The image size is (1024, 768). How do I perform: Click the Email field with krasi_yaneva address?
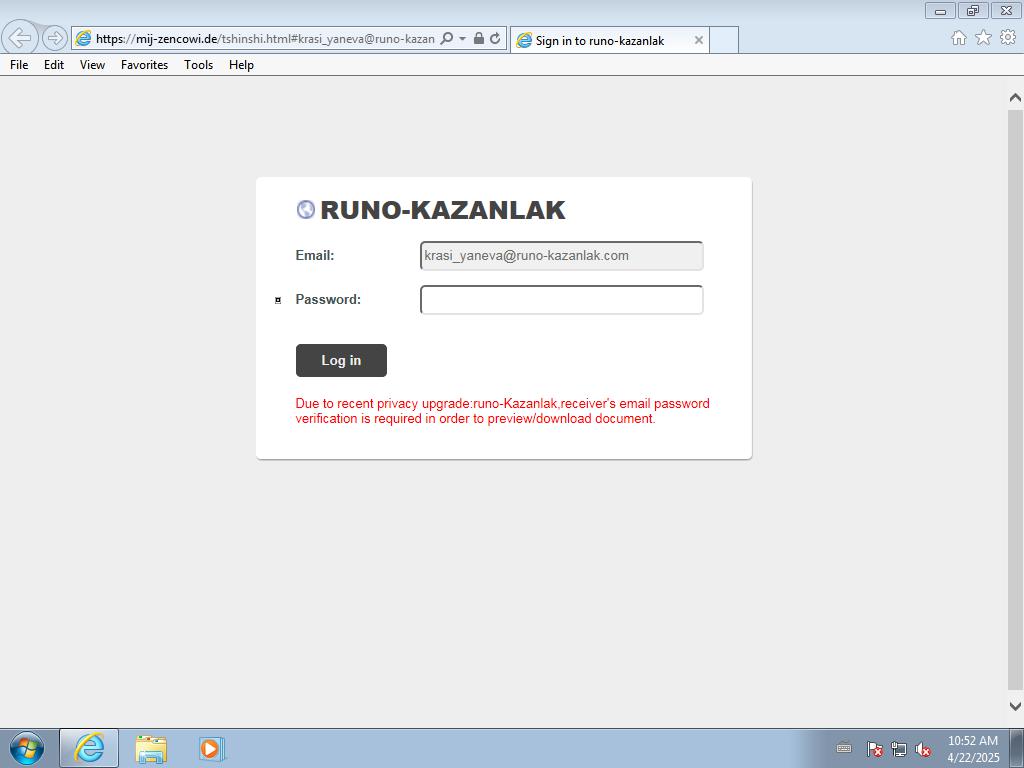(562, 255)
